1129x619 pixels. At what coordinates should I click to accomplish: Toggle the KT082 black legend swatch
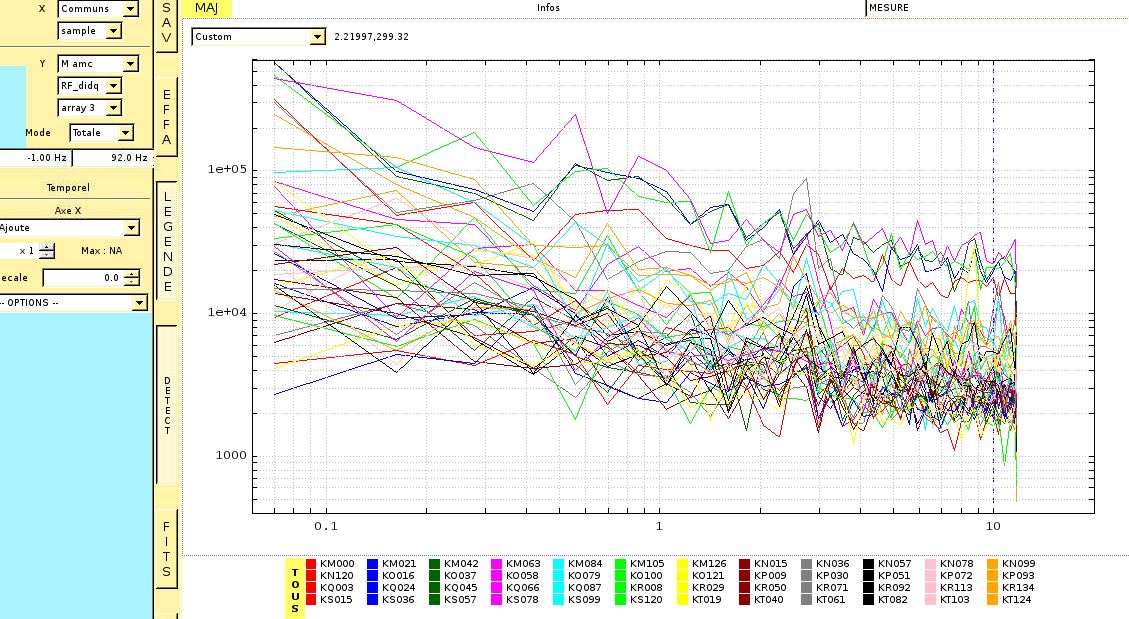tap(868, 600)
